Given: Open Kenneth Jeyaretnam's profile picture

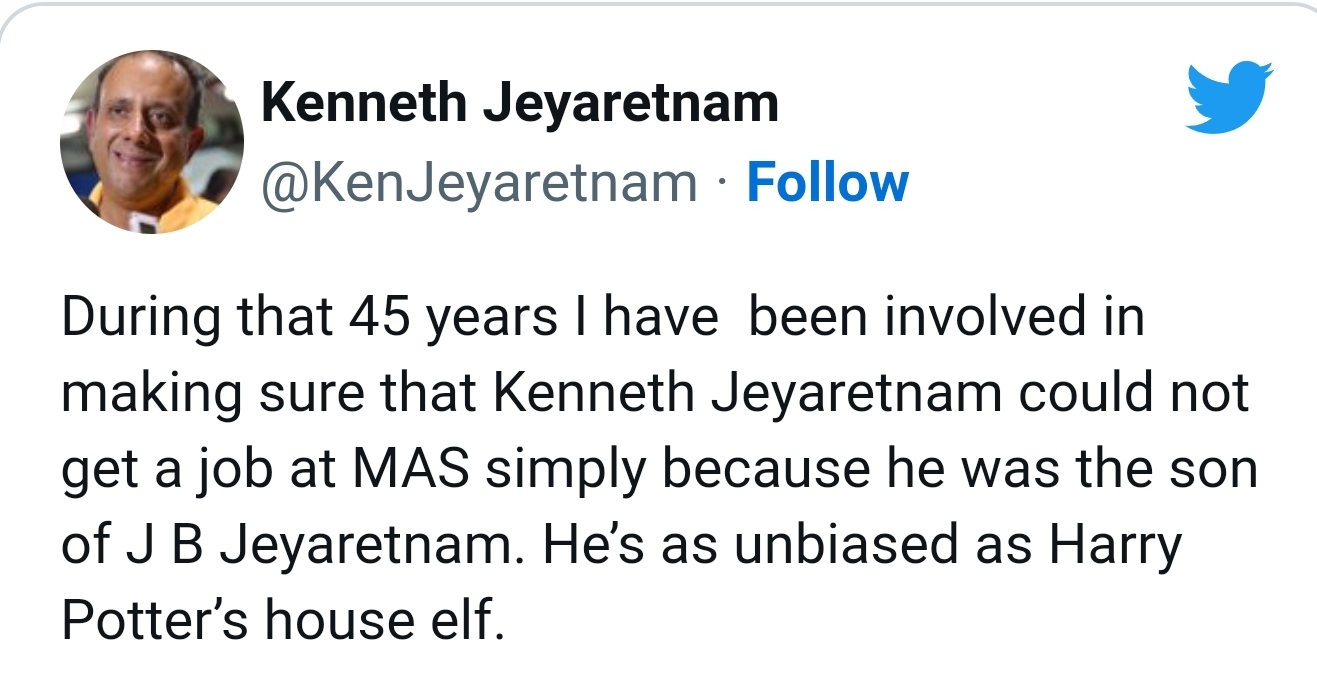Looking at the screenshot, I should (x=152, y=142).
